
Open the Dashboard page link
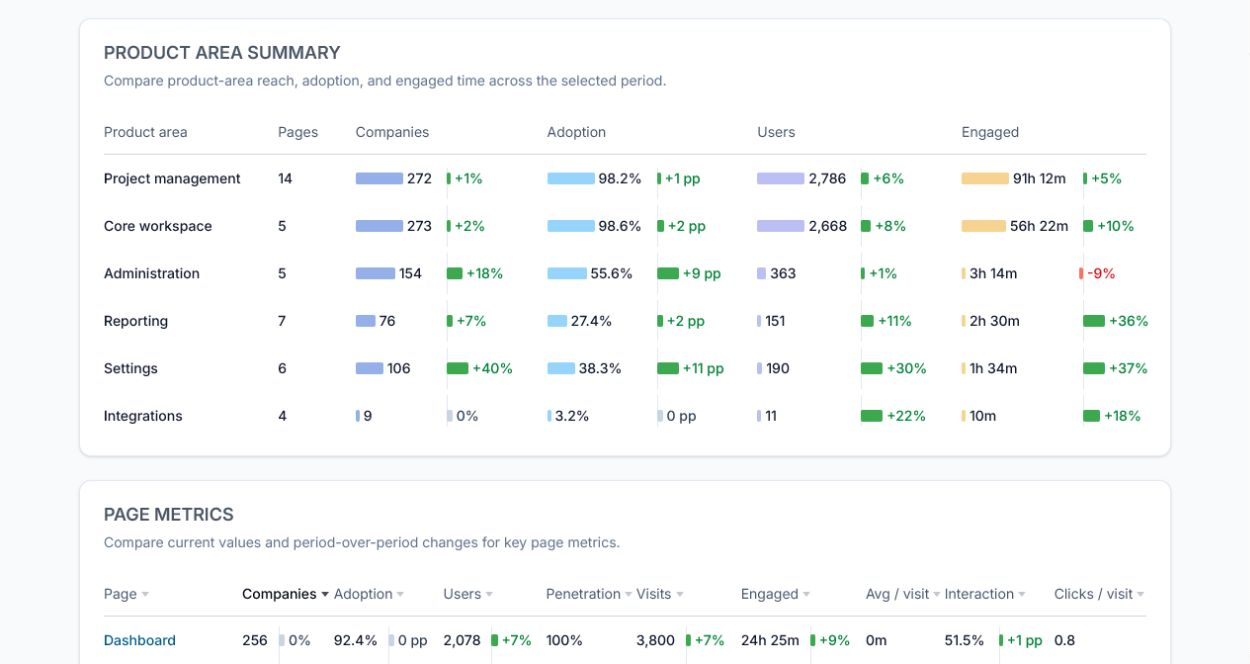click(x=140, y=640)
